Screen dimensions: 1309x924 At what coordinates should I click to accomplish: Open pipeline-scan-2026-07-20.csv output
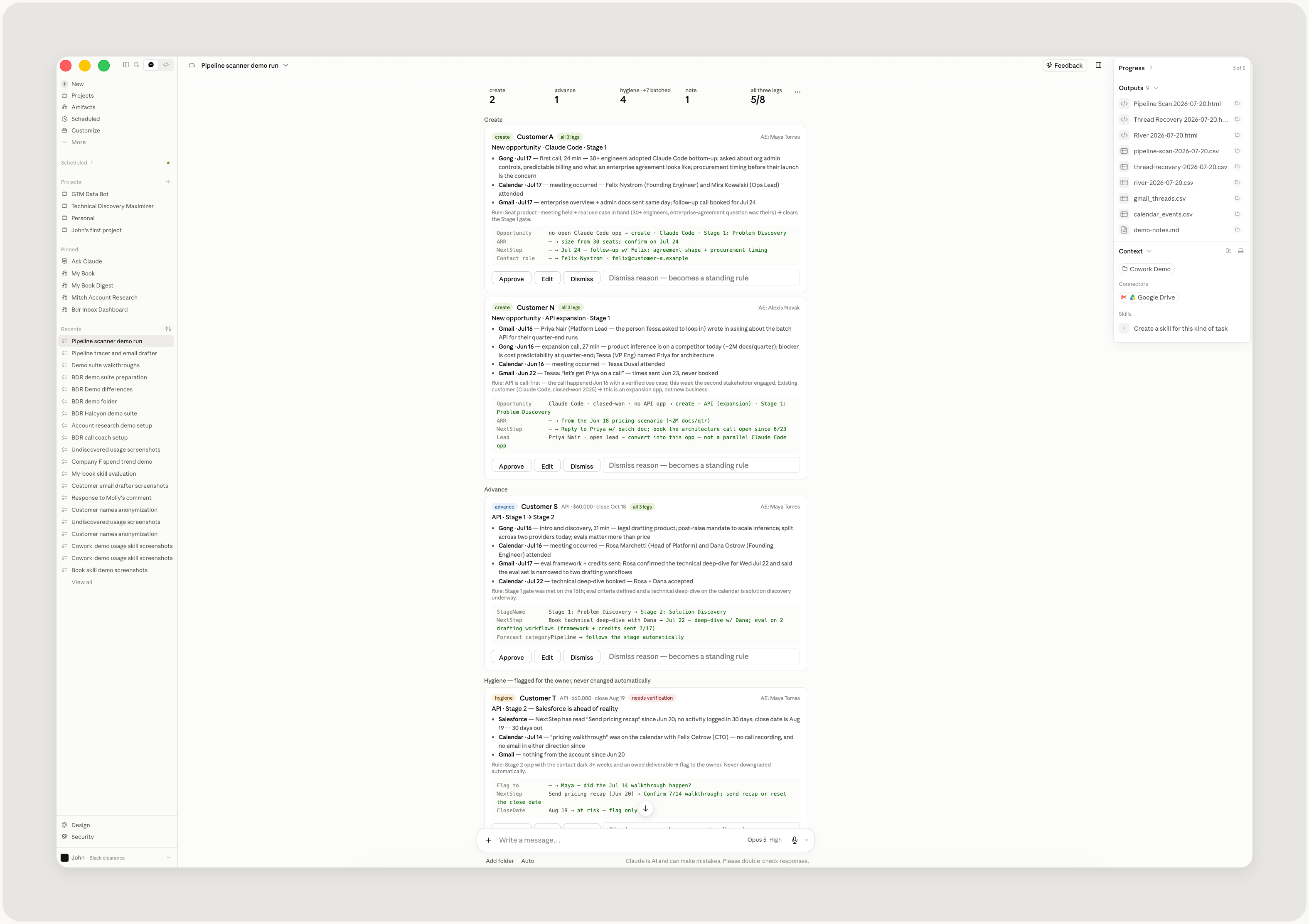click(x=1176, y=151)
